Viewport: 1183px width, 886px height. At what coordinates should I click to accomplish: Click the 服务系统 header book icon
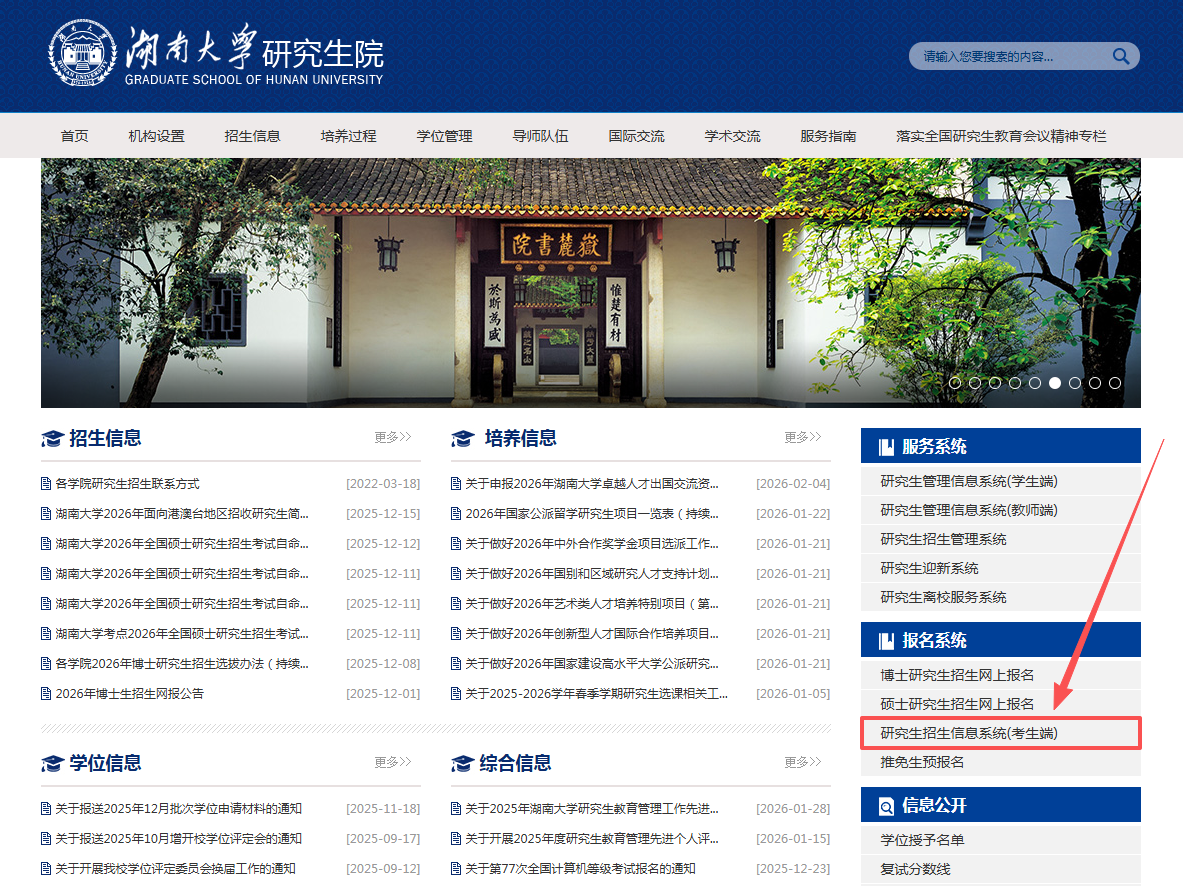coord(886,447)
